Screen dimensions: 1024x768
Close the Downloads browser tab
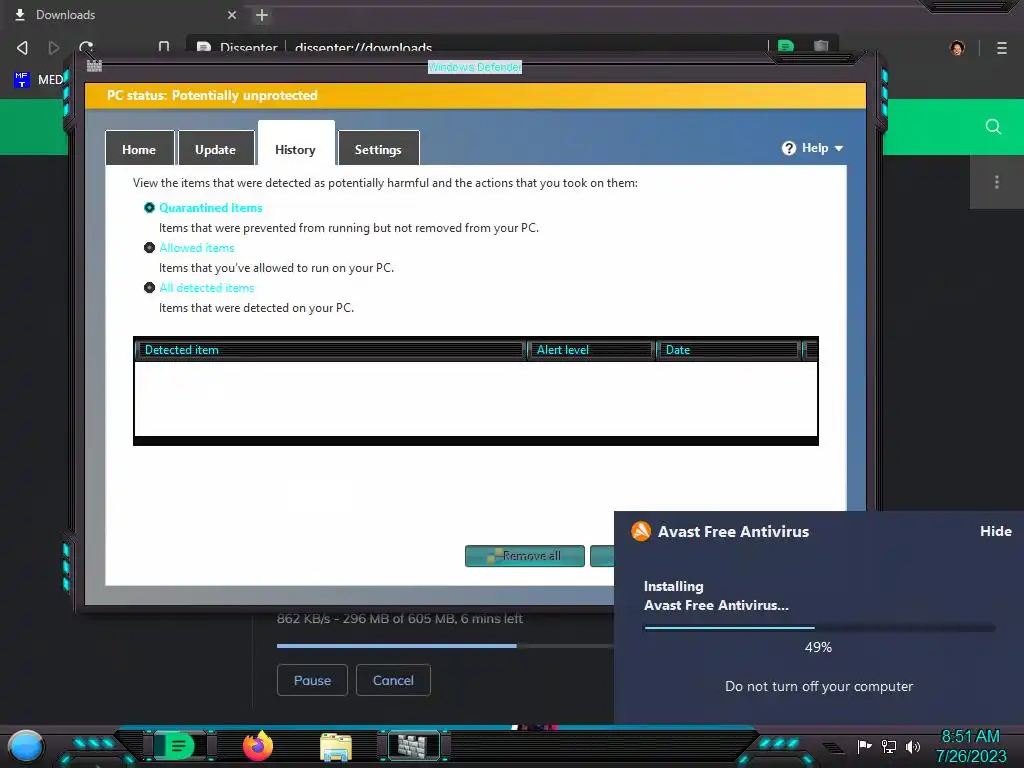pos(232,15)
